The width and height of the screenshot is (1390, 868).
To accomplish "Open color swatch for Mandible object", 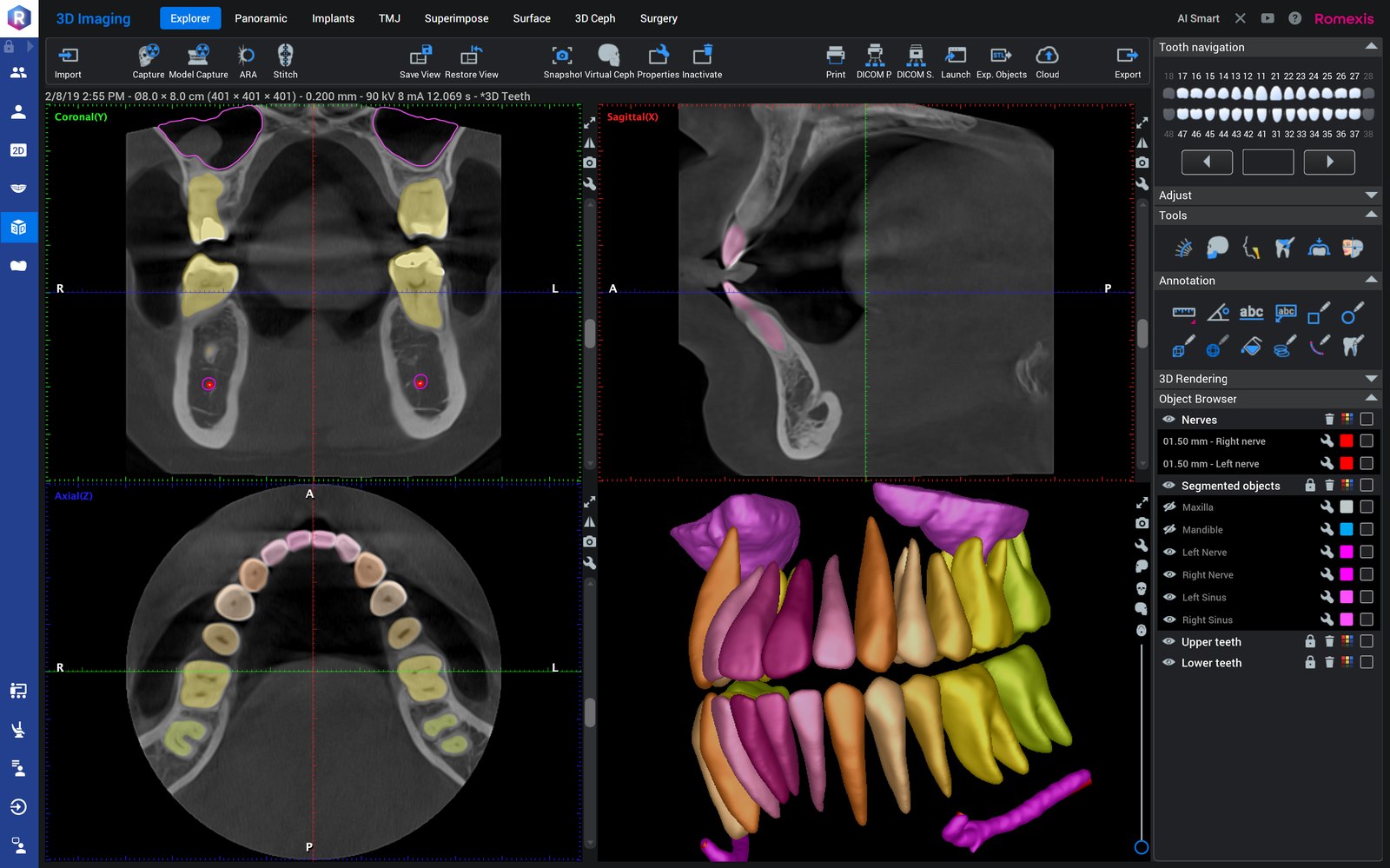I will [x=1347, y=530].
